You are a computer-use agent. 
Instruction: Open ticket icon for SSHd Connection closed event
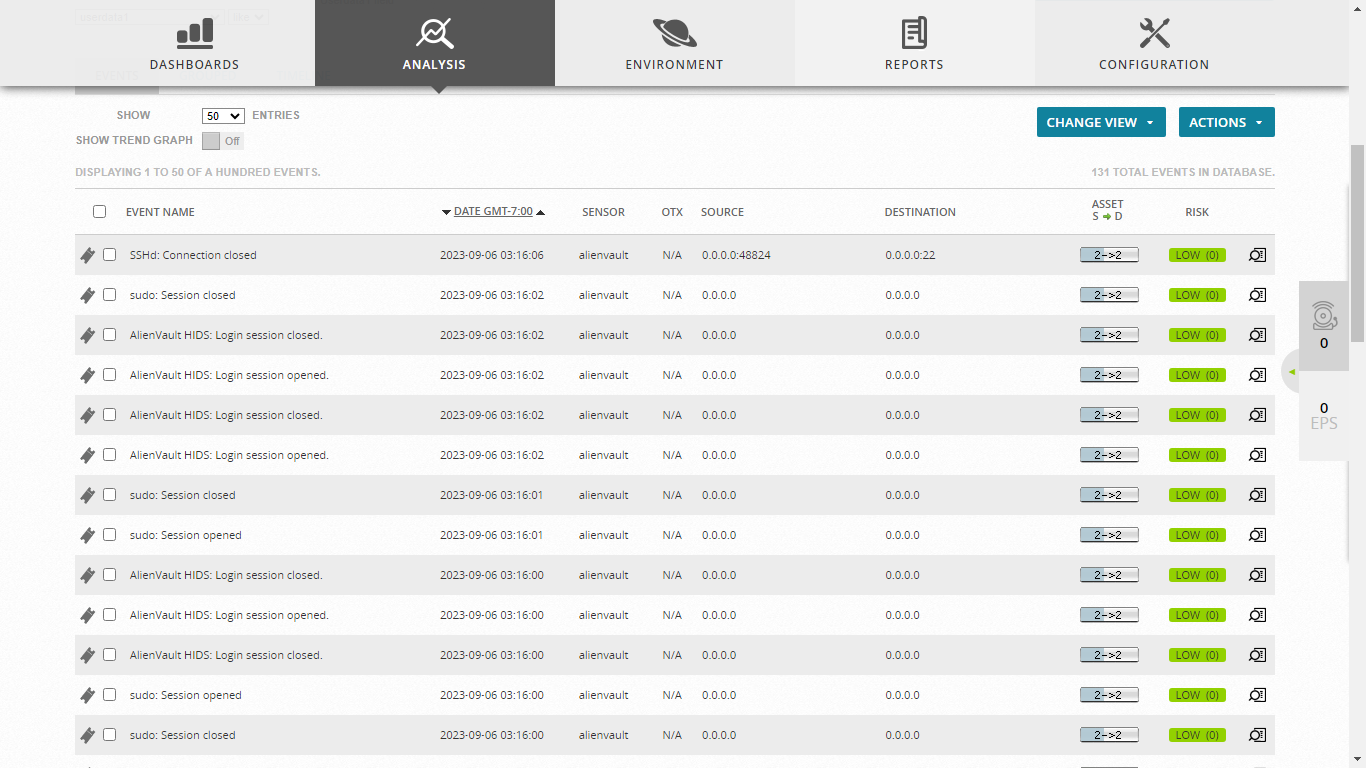[88, 255]
